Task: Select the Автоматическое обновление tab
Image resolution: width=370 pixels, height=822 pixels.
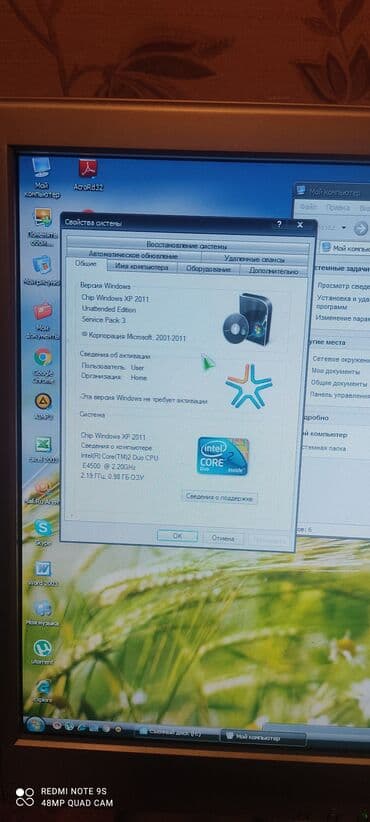Action: point(133,255)
